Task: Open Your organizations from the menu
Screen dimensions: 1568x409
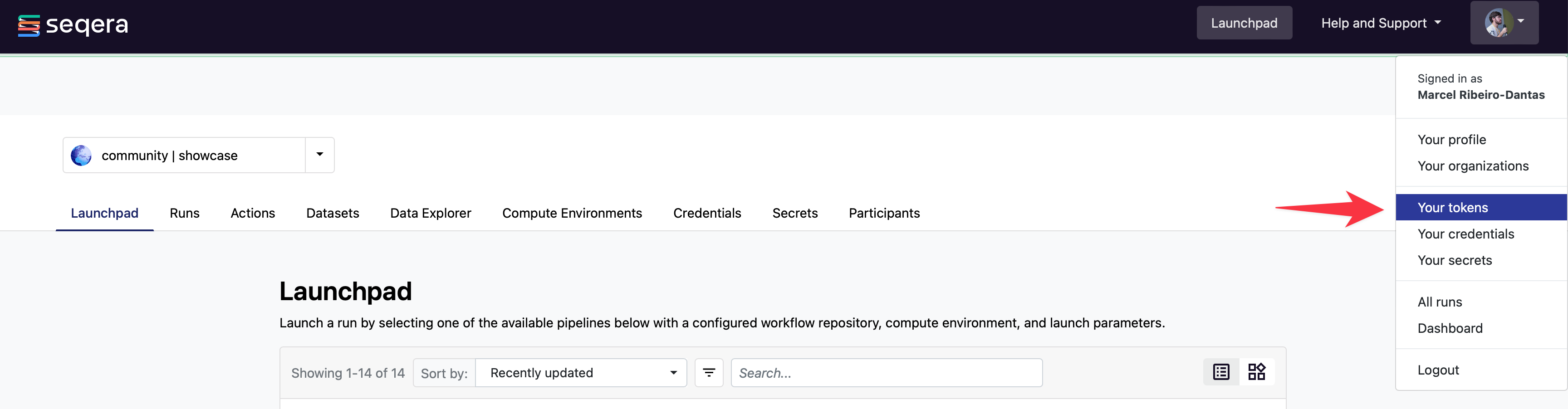Action: 1473,166
